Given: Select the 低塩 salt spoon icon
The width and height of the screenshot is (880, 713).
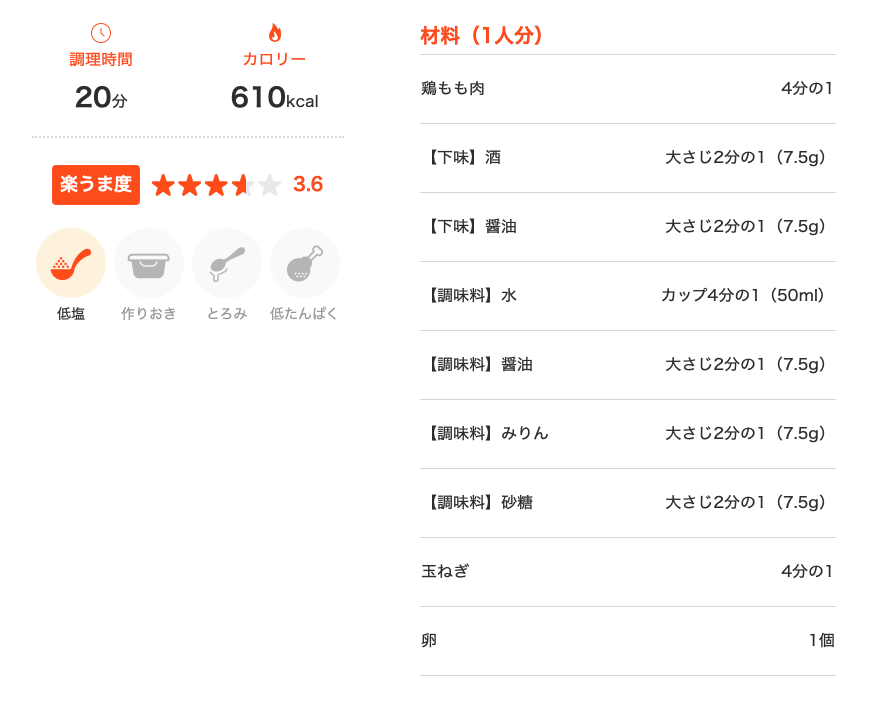Looking at the screenshot, I should click(x=71, y=263).
